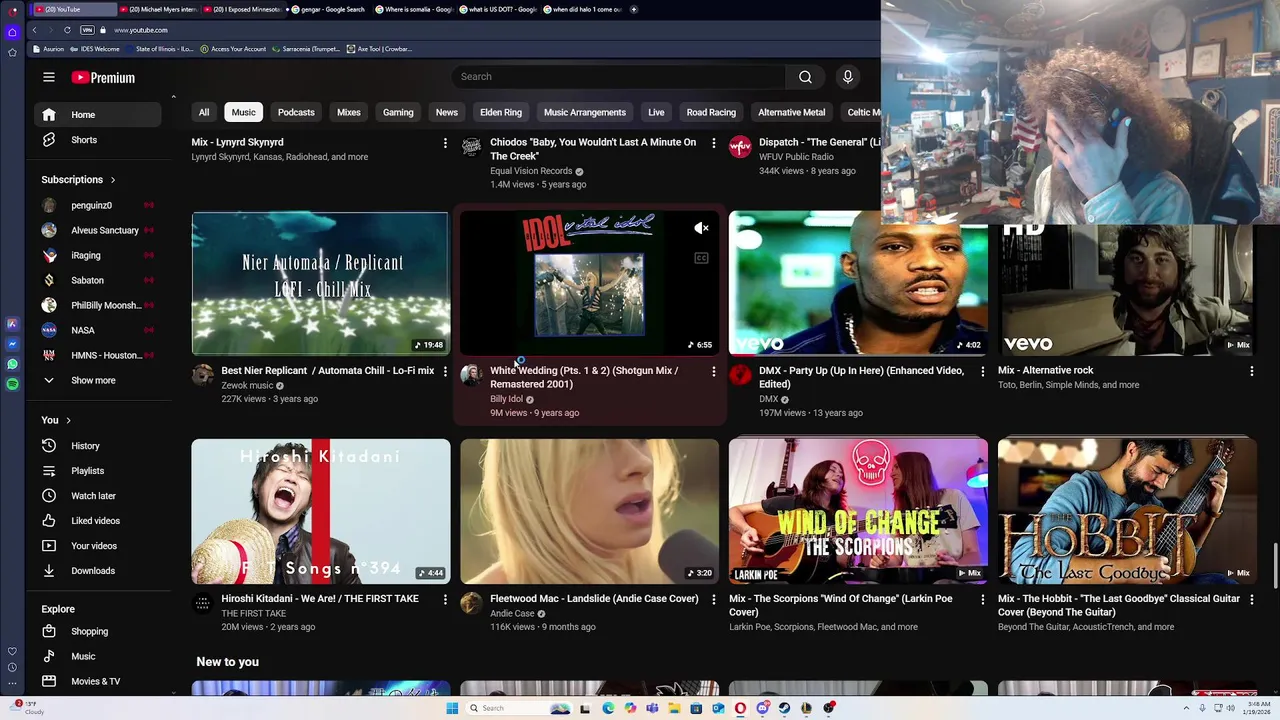The width and height of the screenshot is (1280, 720).
Task: Expand the You section chevron
Action: click(x=68, y=420)
